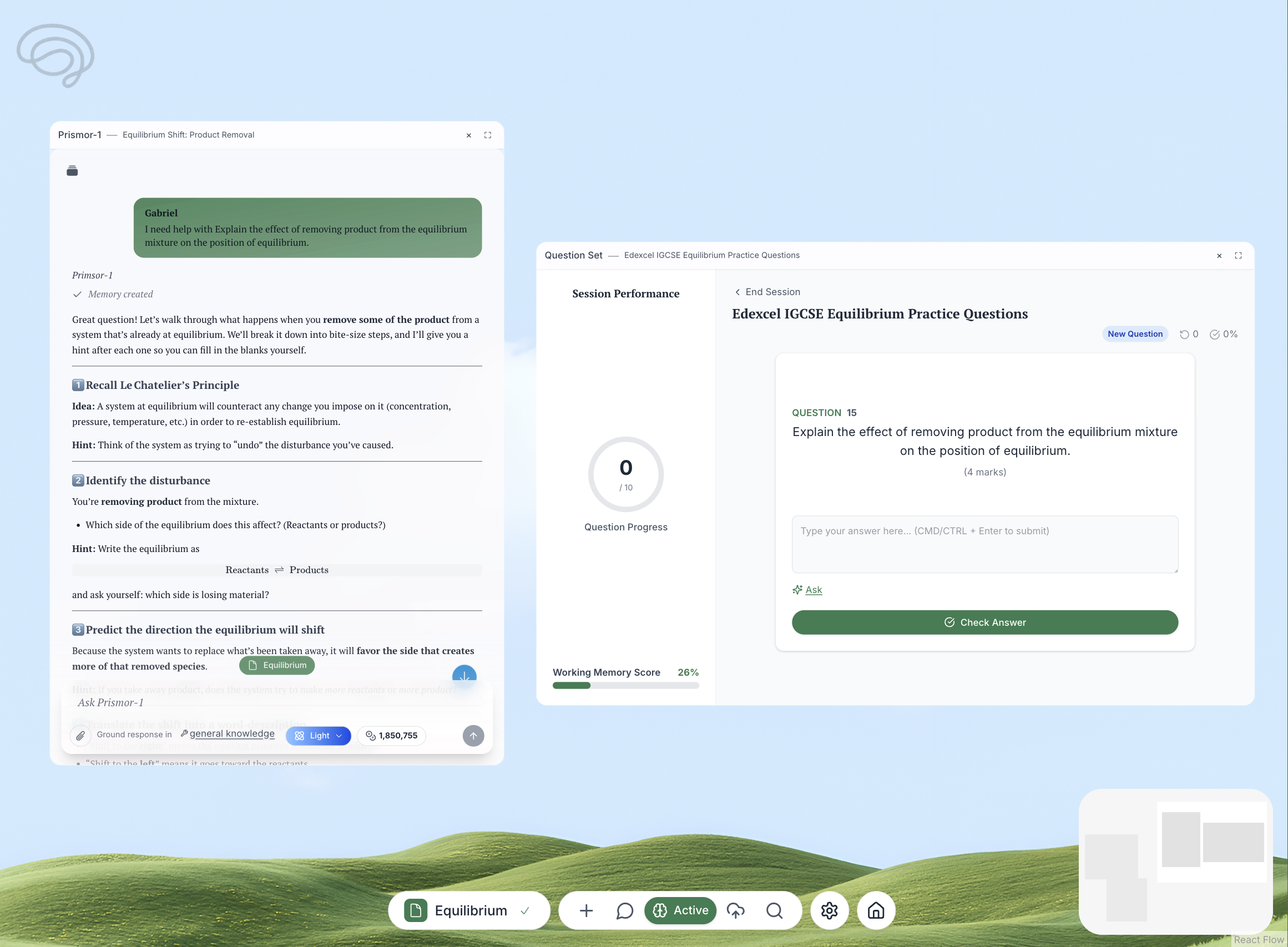The height and width of the screenshot is (947, 1288).
Task: Submit with the Check Answer button
Action: coord(984,622)
